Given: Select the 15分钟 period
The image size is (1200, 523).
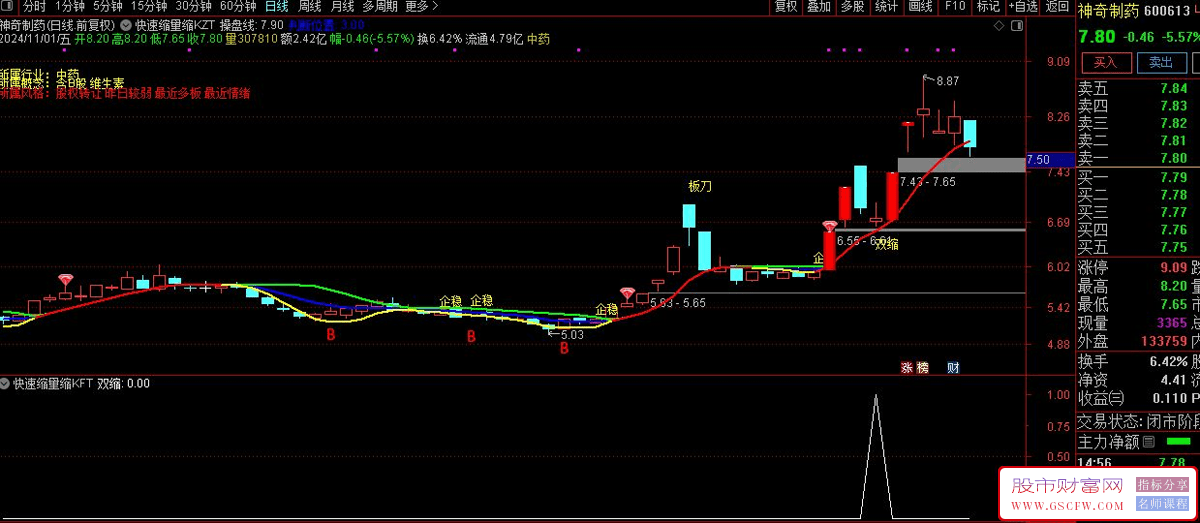Looking at the screenshot, I should point(149,6).
